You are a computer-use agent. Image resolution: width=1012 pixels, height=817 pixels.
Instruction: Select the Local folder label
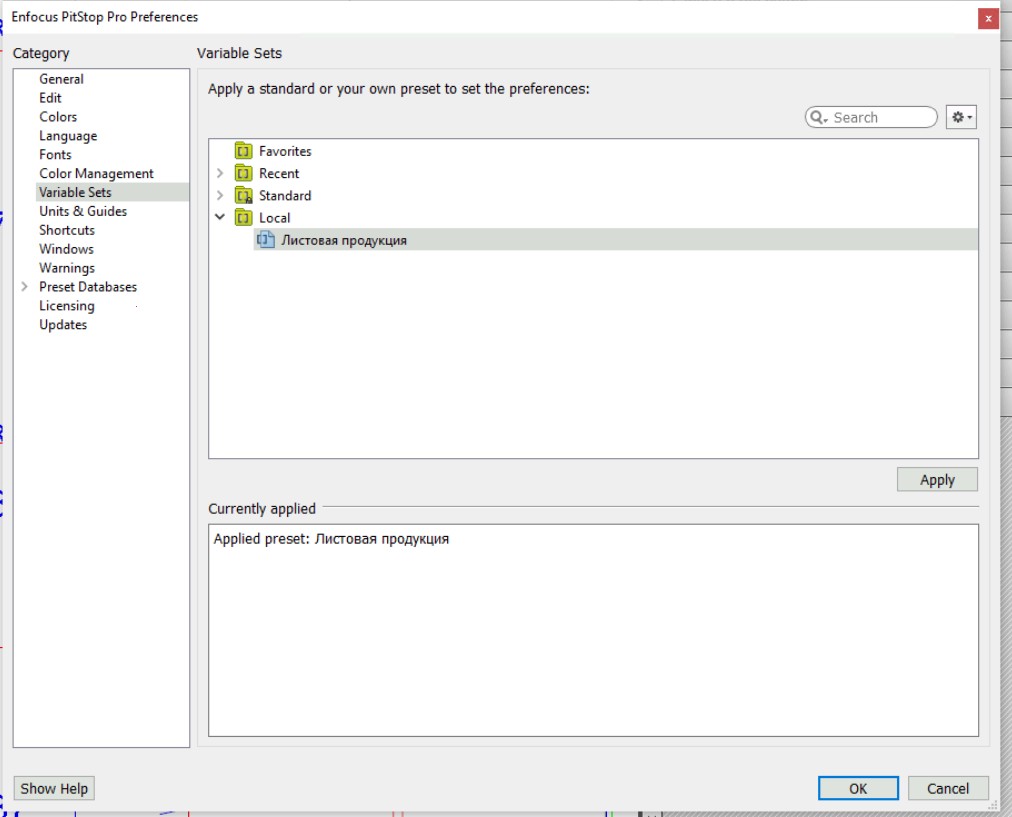274,217
